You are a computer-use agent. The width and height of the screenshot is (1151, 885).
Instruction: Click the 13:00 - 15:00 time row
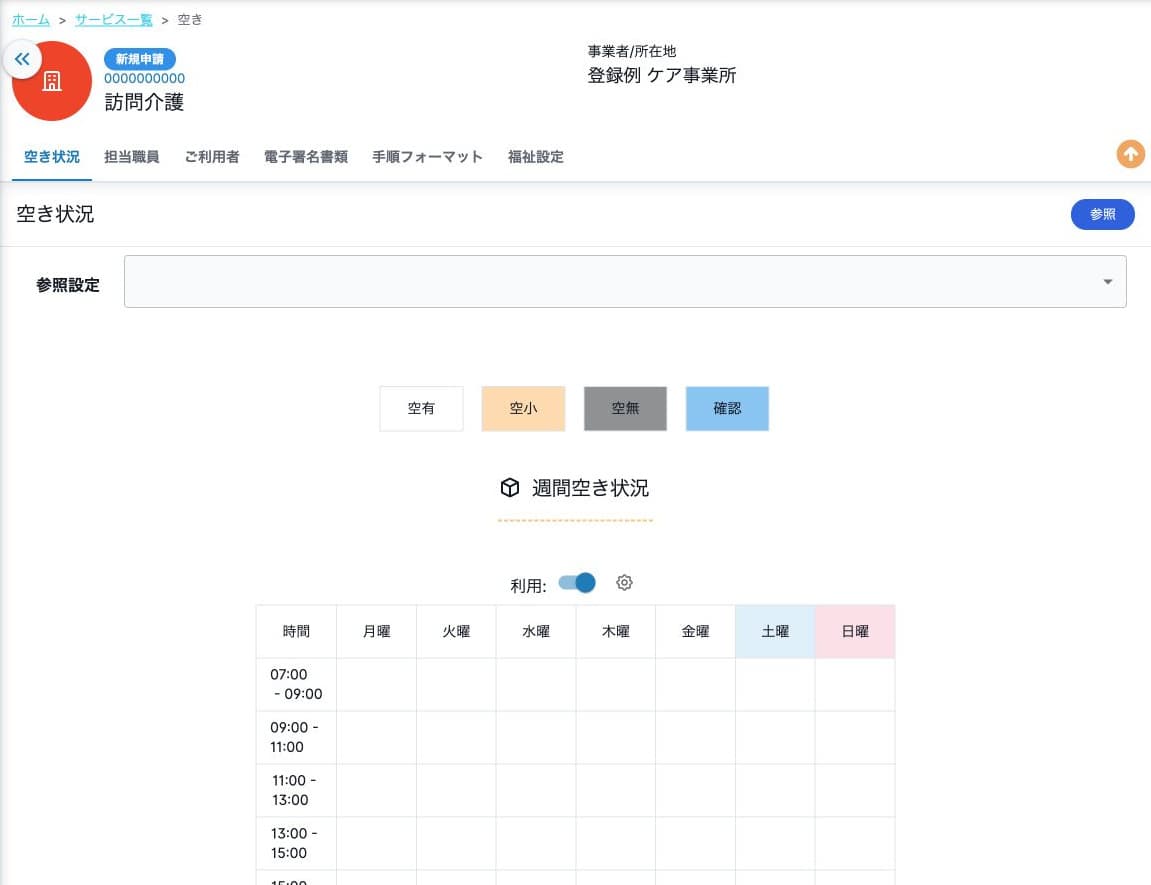tap(297, 843)
